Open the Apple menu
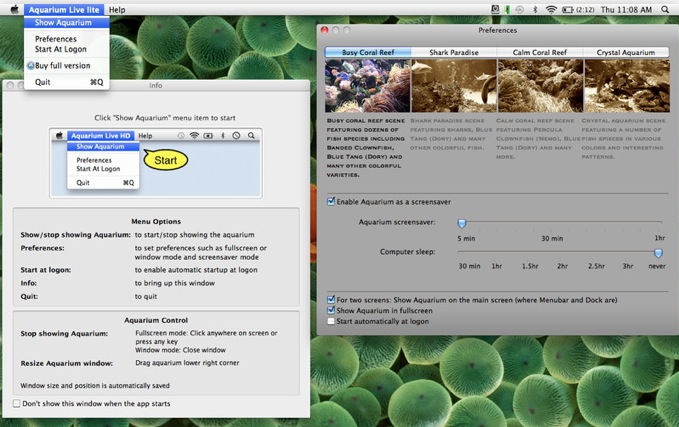Screen dimensions: 679x427 (x=11, y=9)
